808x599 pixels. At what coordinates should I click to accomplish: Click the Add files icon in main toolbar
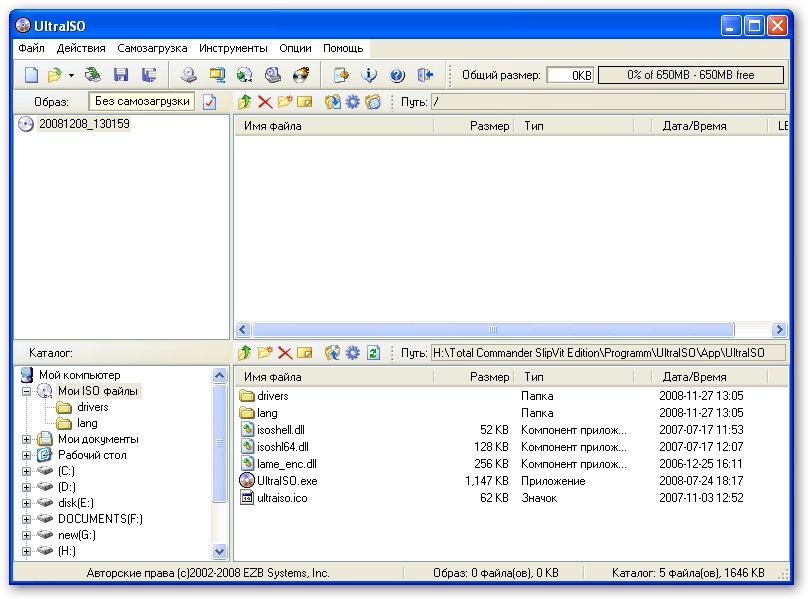pyautogui.click(x=341, y=75)
